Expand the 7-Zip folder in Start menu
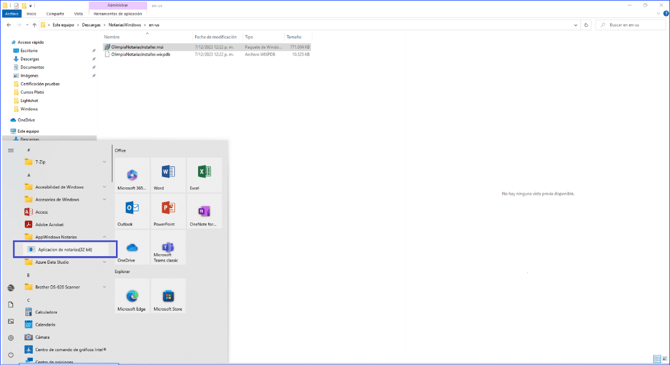Screen dimensions: 670x365 (x=64, y=162)
